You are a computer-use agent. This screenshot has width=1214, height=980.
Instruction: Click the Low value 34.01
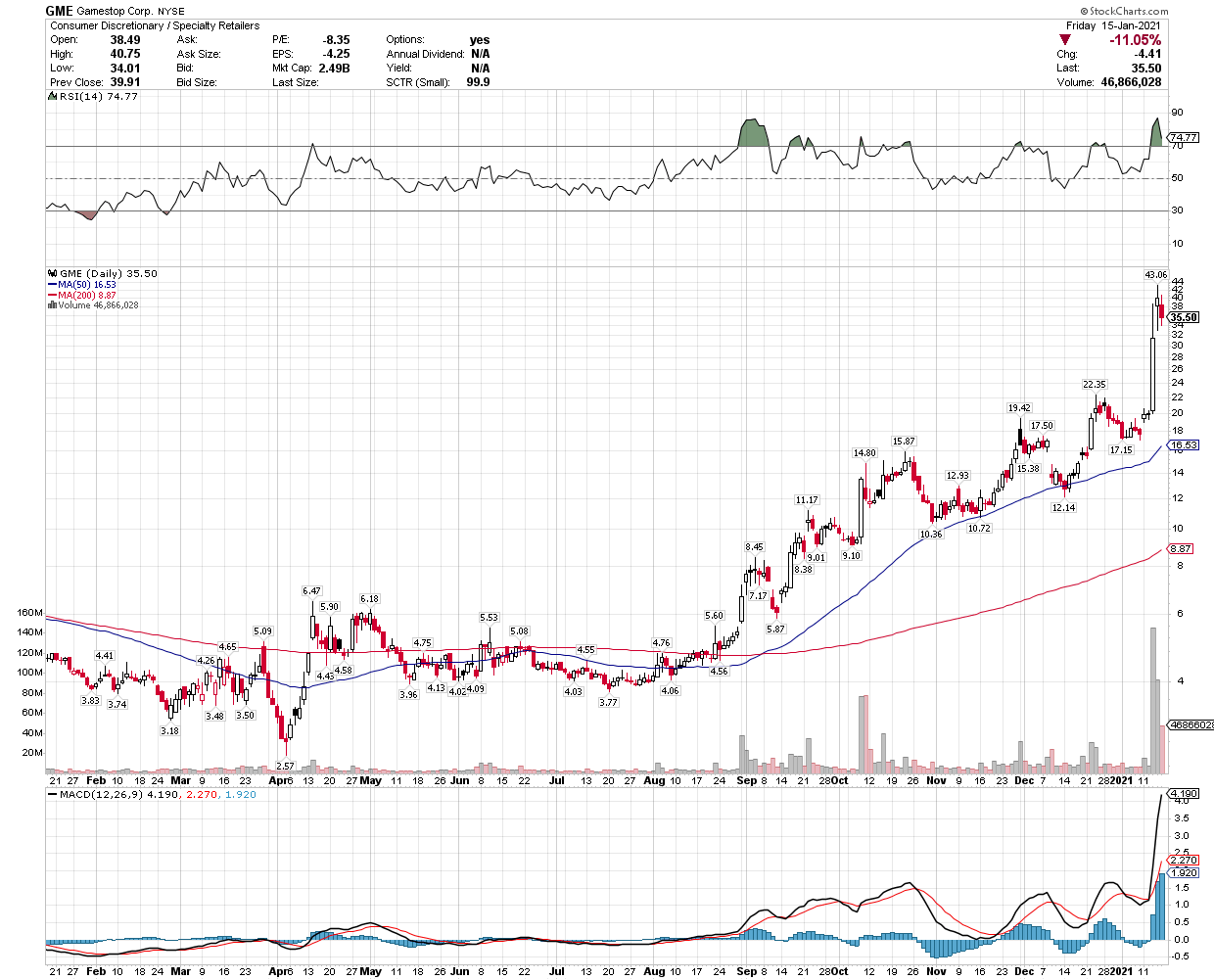click(125, 69)
